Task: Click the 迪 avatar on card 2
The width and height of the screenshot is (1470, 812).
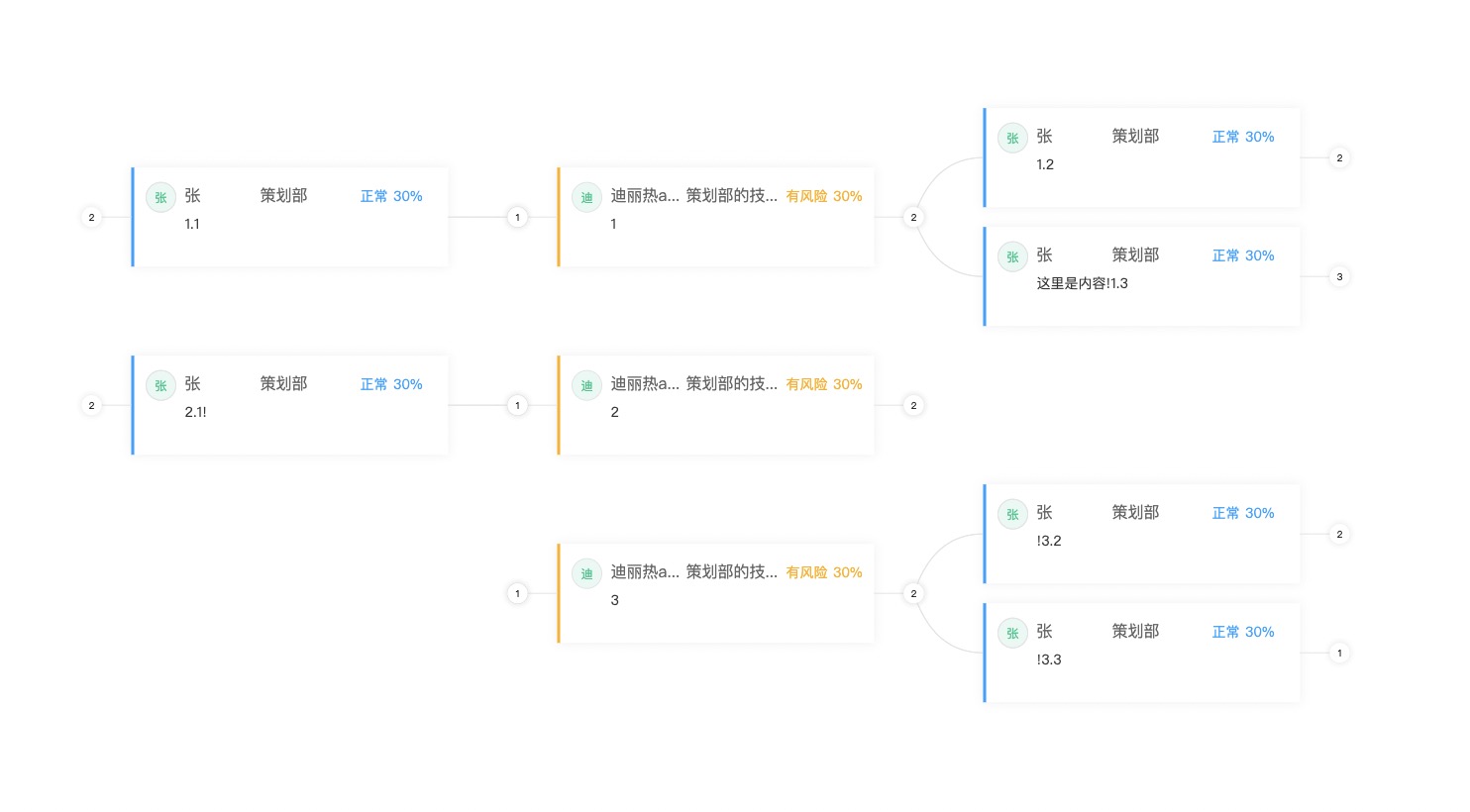Action: coord(586,385)
